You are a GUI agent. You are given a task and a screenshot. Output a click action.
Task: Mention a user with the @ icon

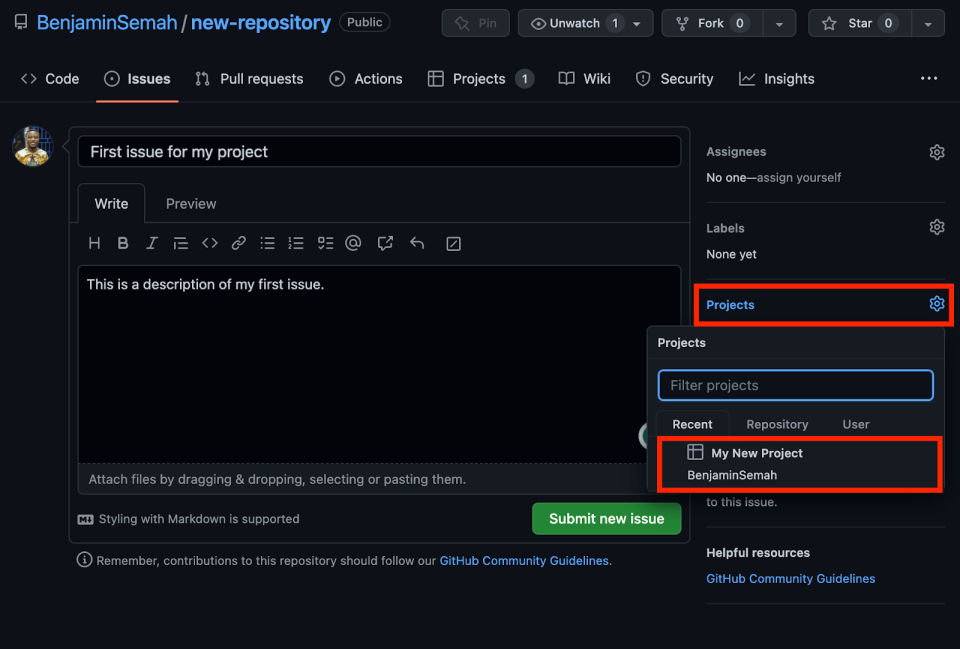pos(353,243)
